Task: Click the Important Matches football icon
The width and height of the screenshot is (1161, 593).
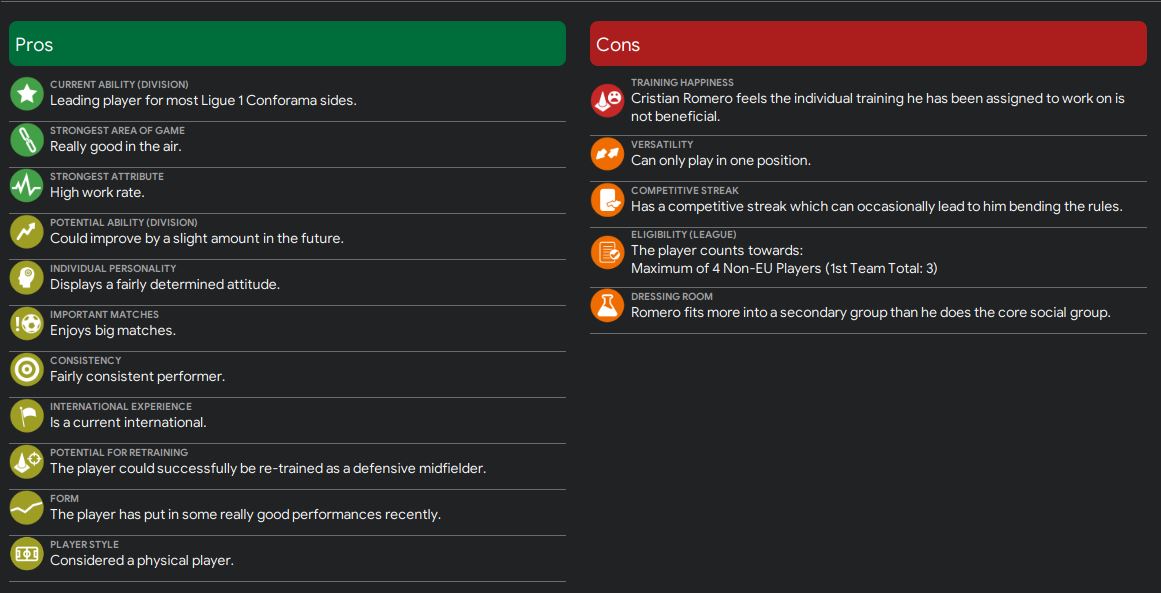Action: click(x=27, y=324)
